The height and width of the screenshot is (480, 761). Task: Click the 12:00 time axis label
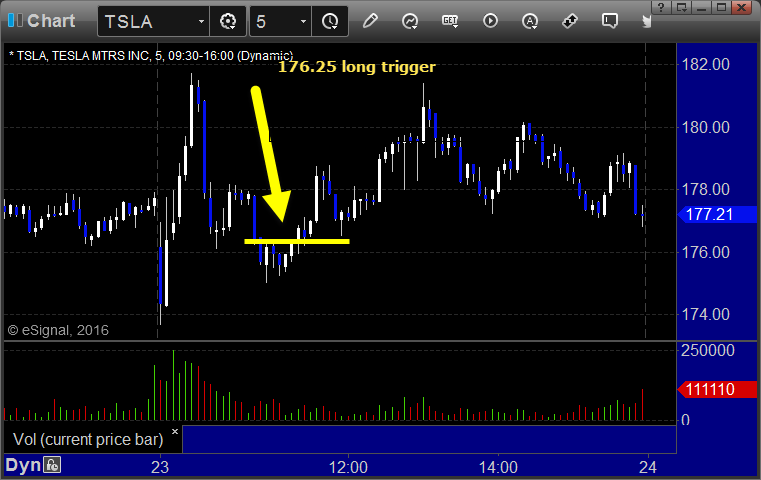pyautogui.click(x=348, y=467)
